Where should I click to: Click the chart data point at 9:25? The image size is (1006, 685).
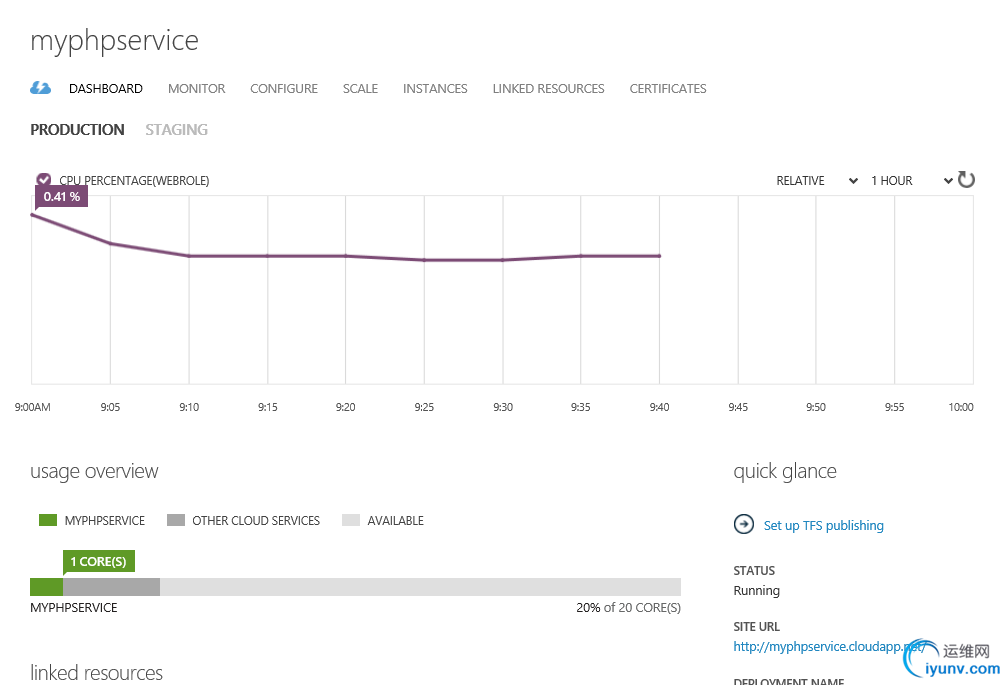click(x=424, y=260)
